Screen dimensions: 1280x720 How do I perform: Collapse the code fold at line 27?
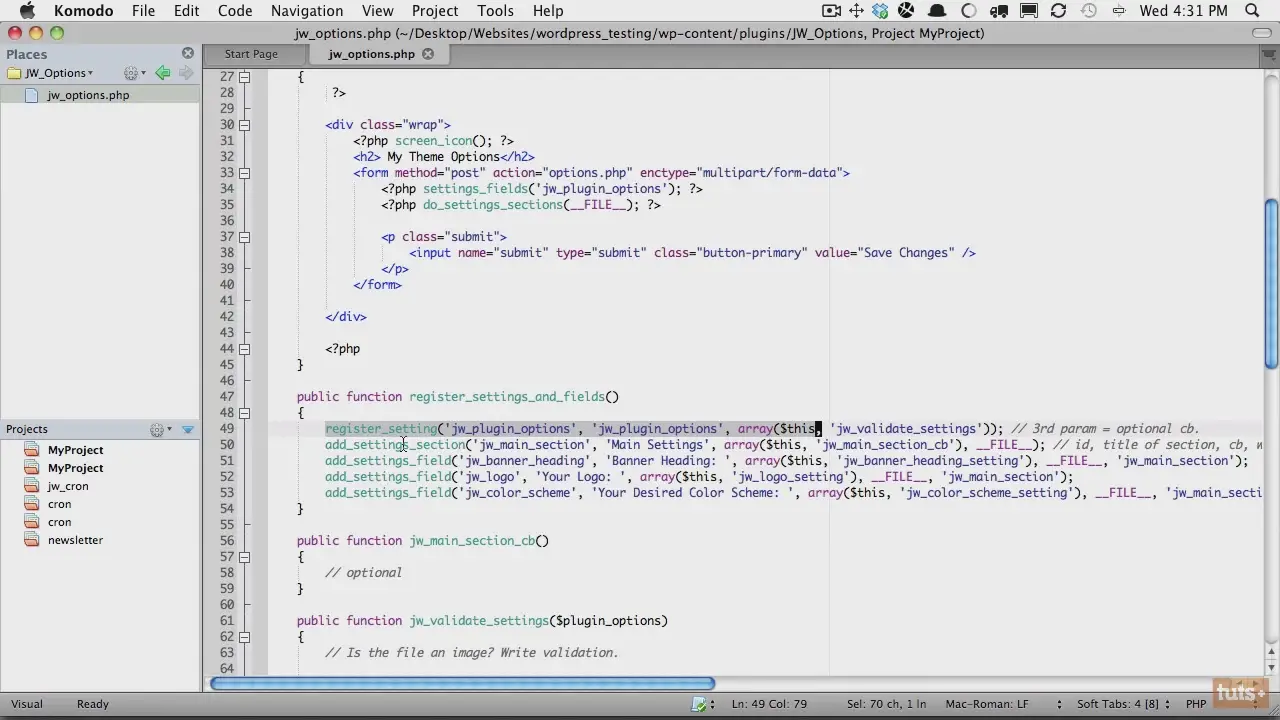coord(244,77)
